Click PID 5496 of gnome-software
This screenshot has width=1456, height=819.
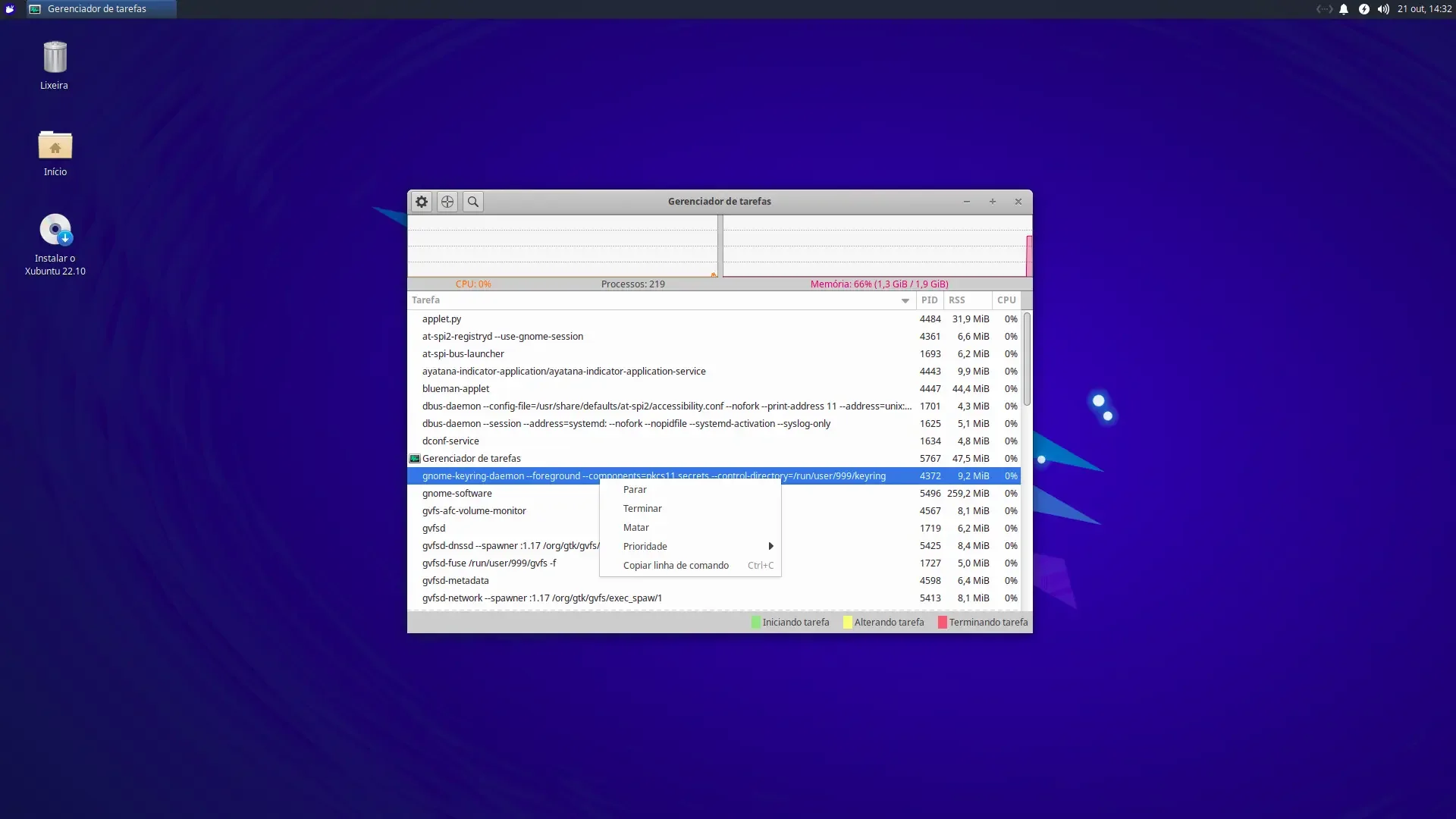tap(930, 494)
